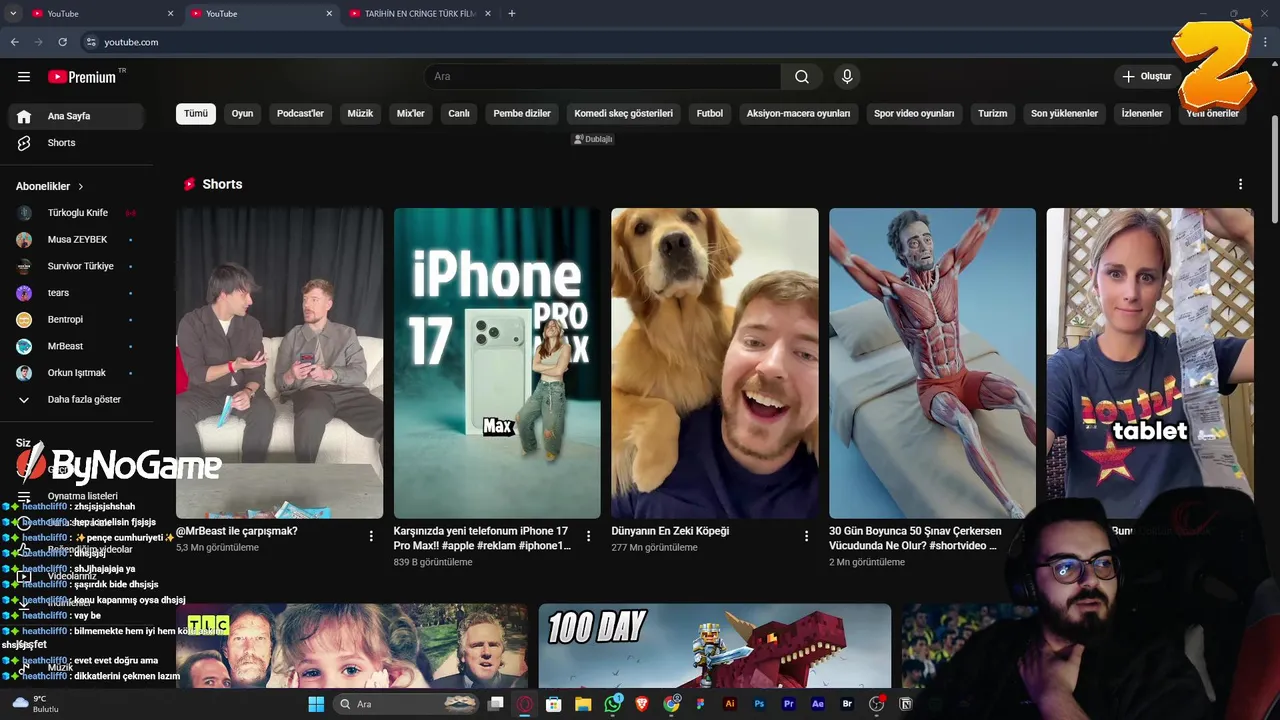Open options for @MrBeast ile çarpışmak short
The width and height of the screenshot is (1280, 720).
coord(371,536)
